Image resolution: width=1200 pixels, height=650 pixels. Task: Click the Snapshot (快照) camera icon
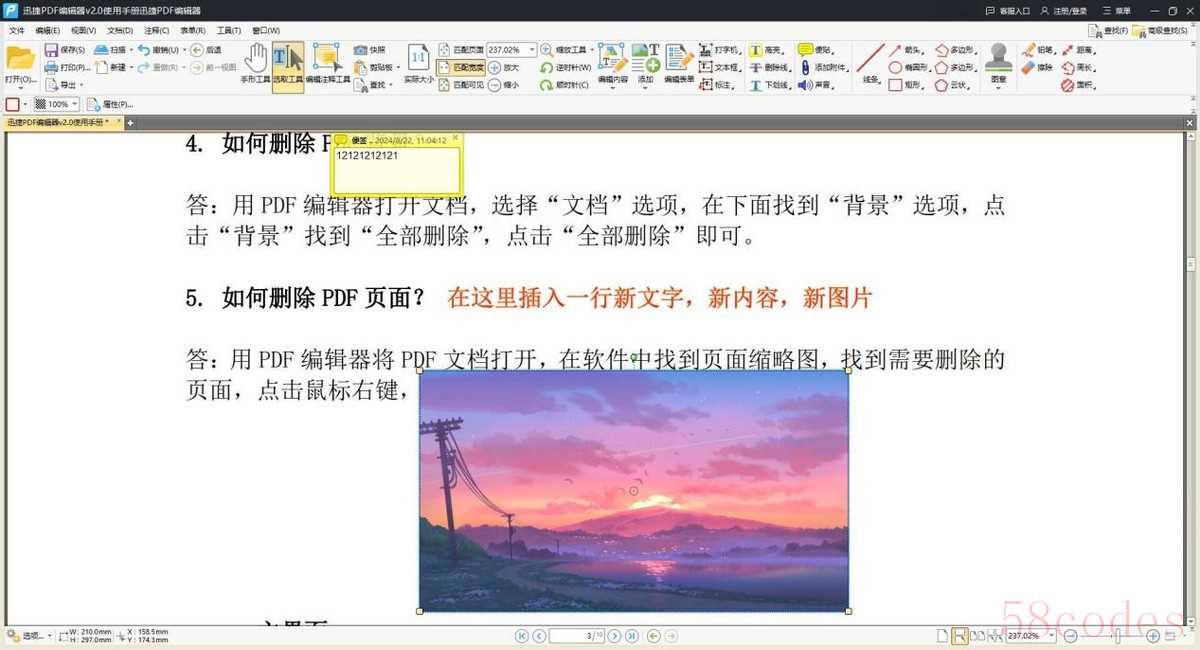click(x=361, y=49)
